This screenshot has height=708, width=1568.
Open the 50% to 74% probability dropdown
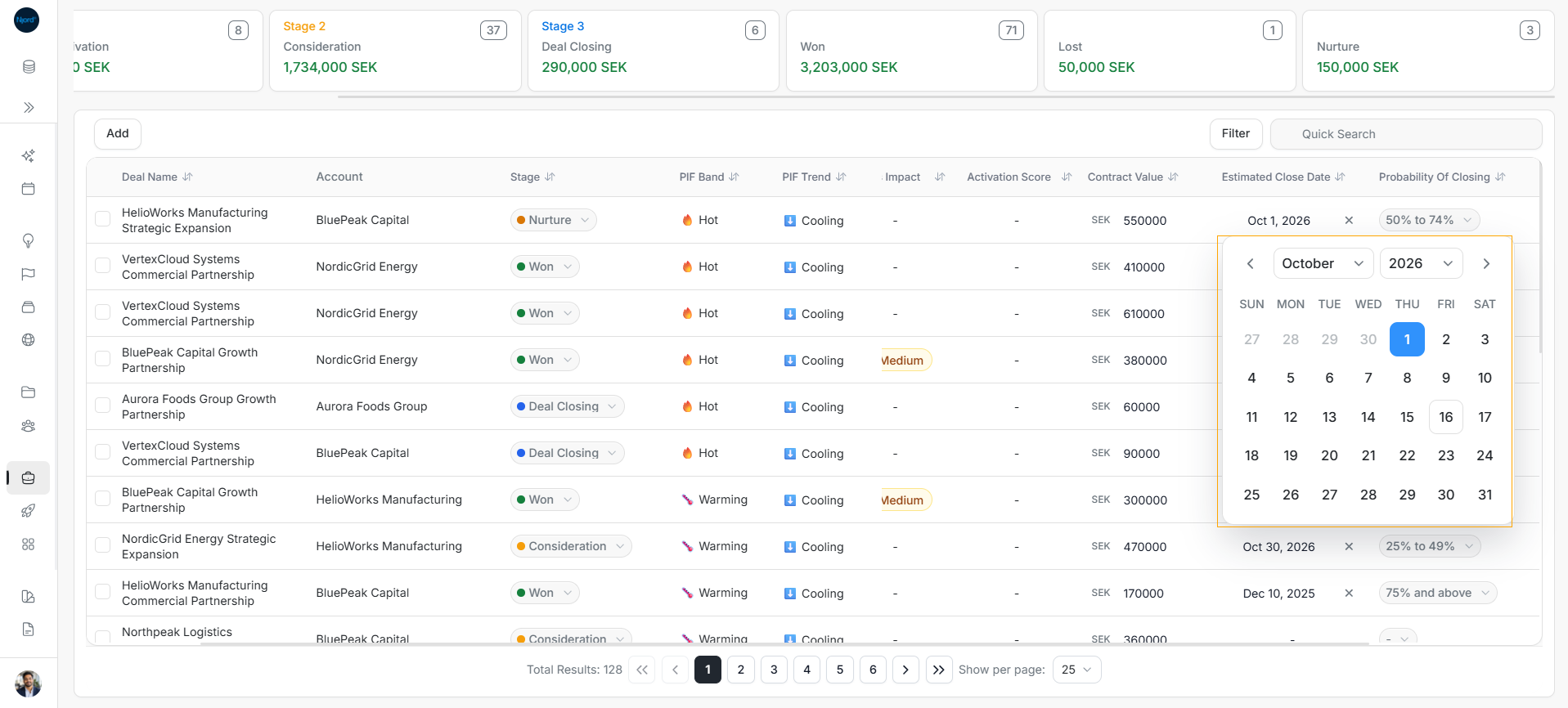(x=1429, y=220)
